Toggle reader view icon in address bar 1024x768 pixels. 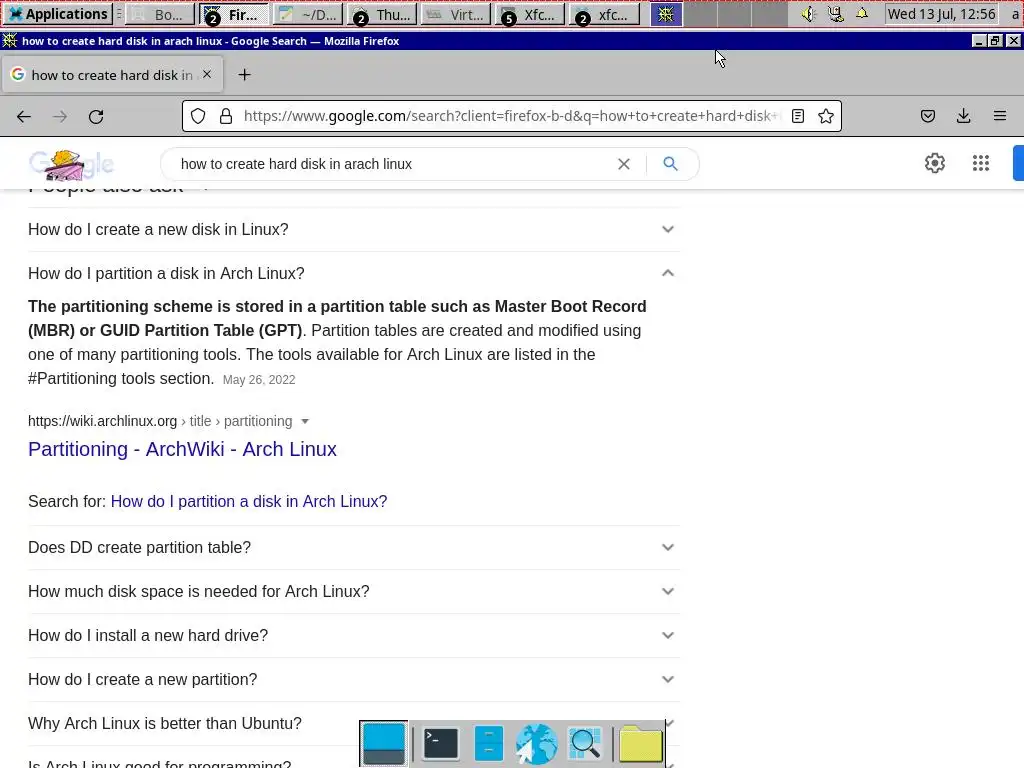(797, 116)
